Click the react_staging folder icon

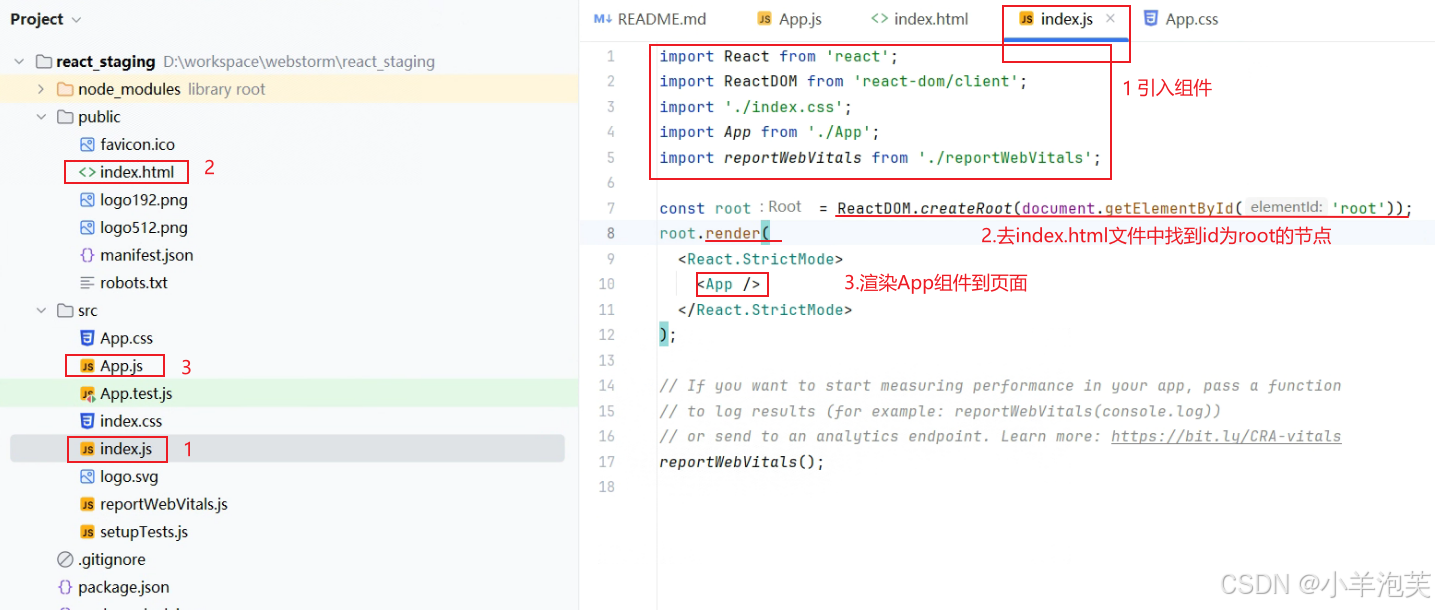click(43, 61)
